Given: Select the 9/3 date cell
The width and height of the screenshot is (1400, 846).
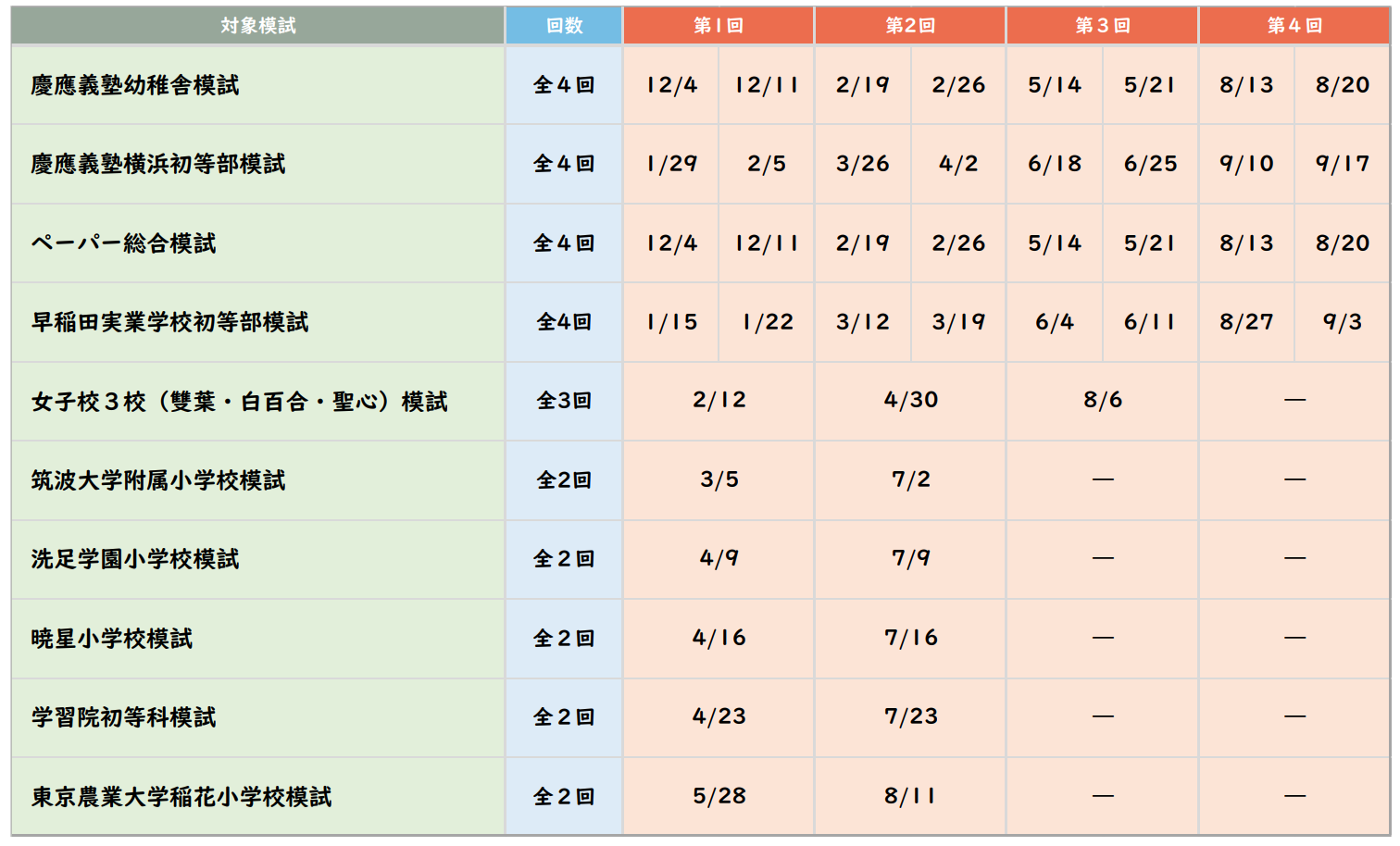Looking at the screenshot, I should point(1343,322).
